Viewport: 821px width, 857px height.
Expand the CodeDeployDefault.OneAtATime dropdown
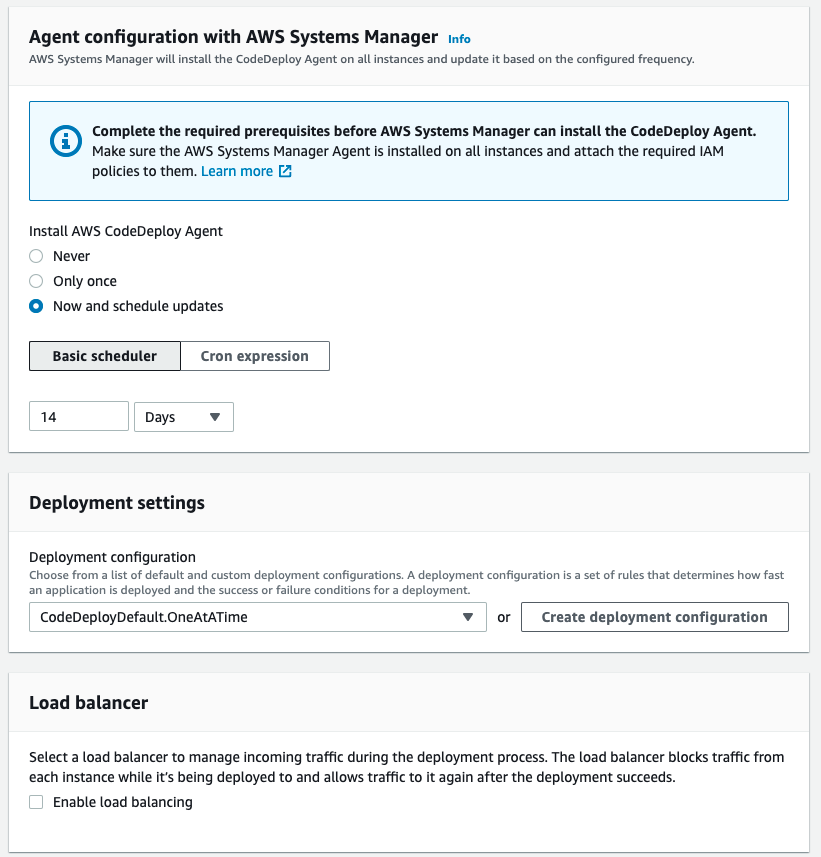257,617
